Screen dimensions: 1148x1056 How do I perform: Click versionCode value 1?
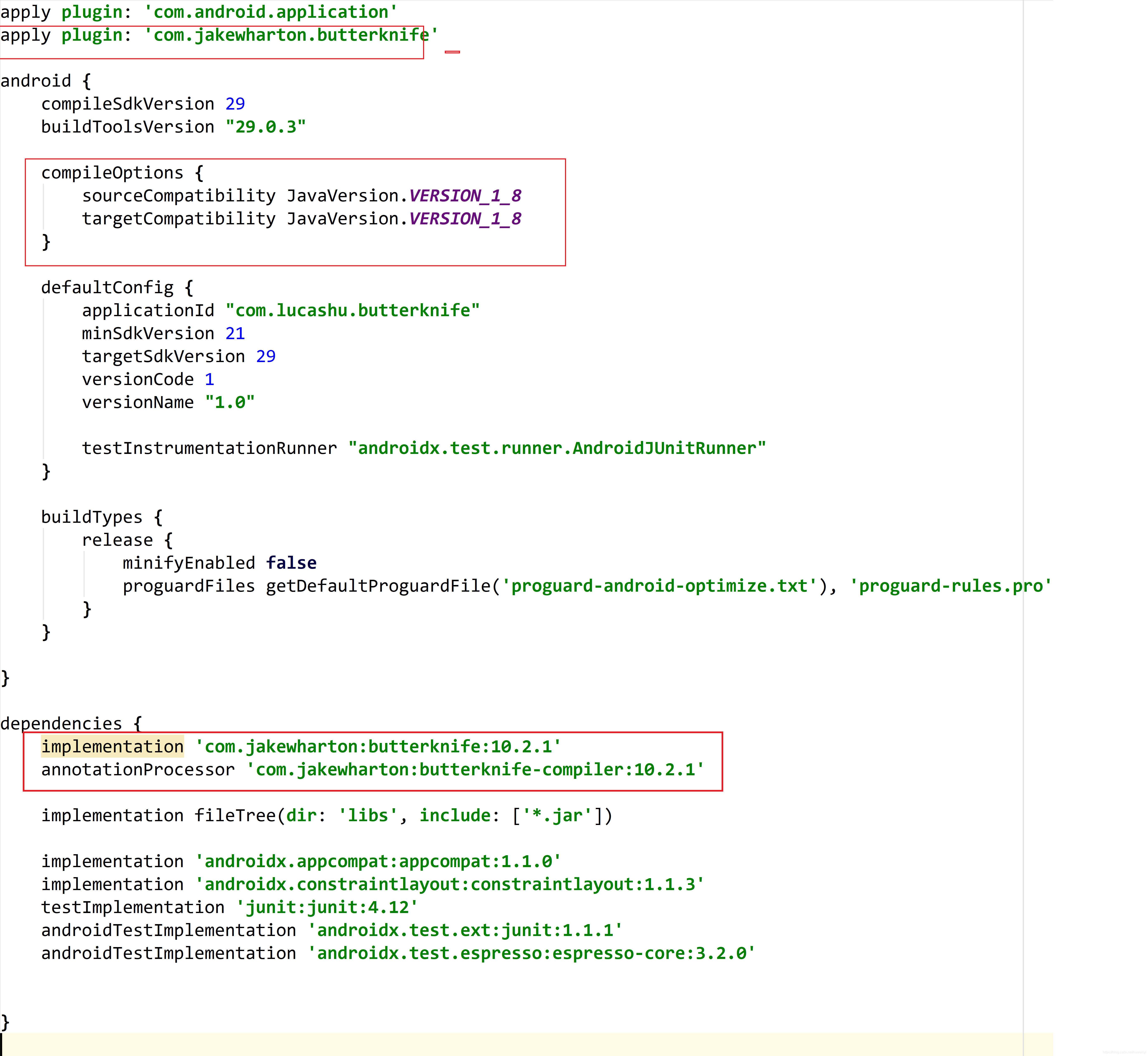pos(210,379)
